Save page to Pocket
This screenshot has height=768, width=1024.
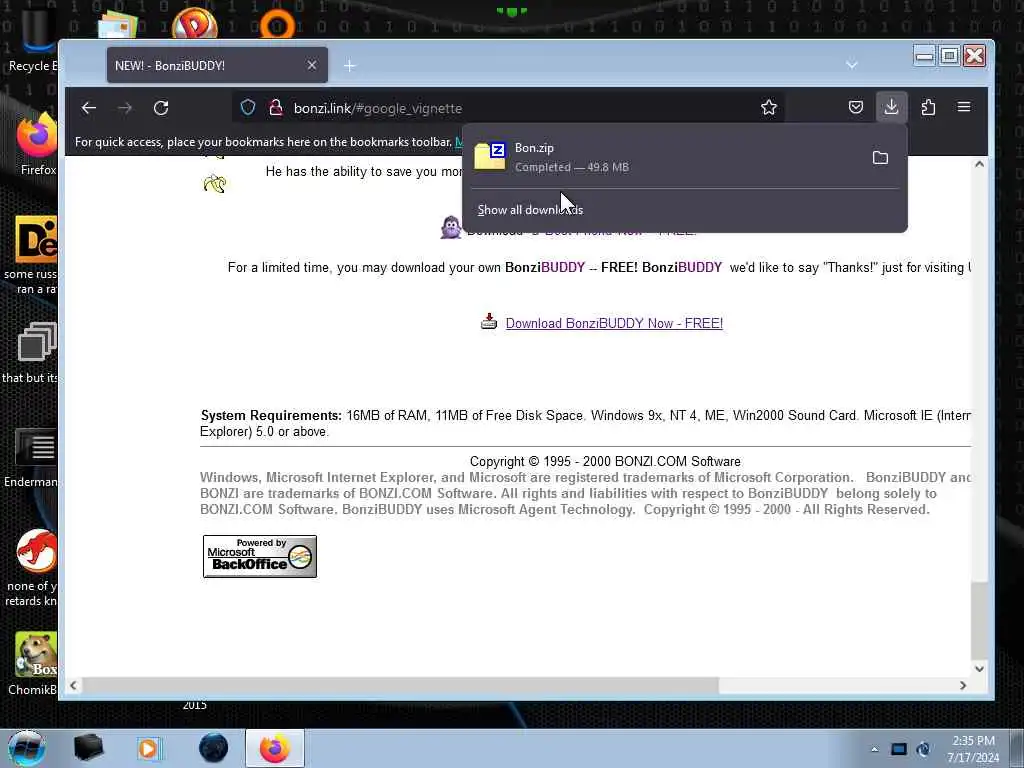point(856,107)
